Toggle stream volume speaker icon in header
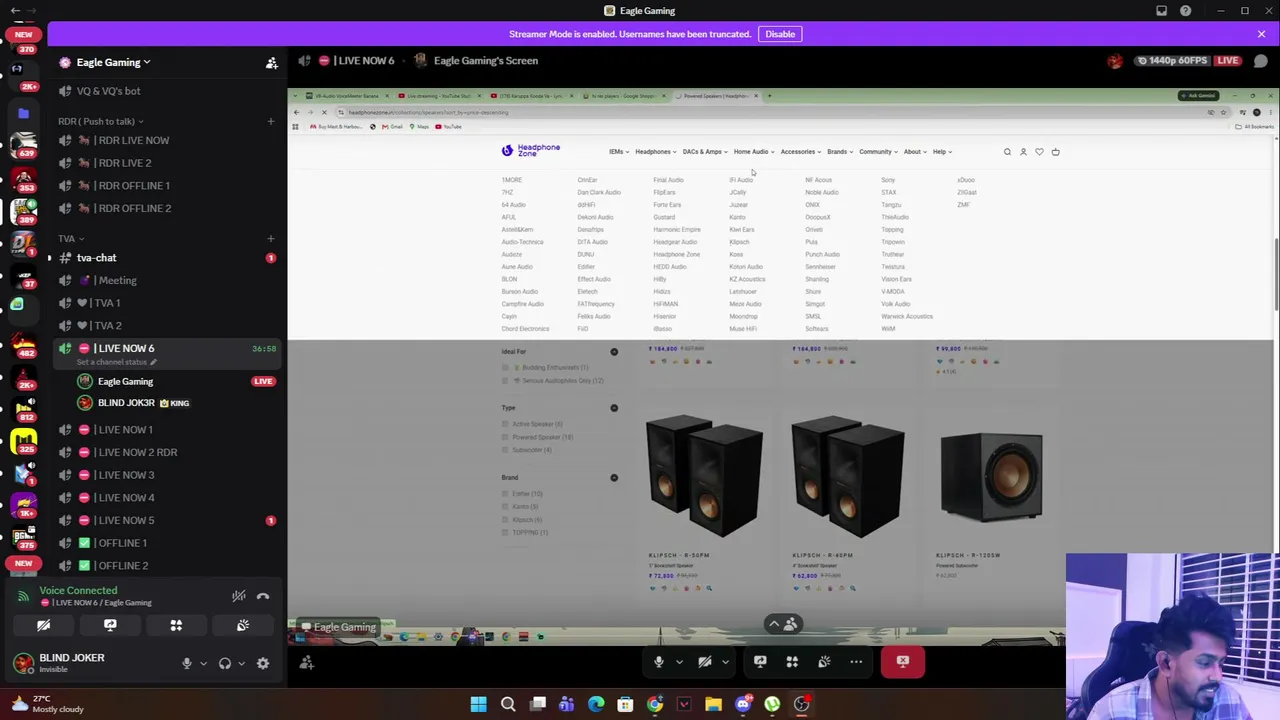 click(x=304, y=61)
